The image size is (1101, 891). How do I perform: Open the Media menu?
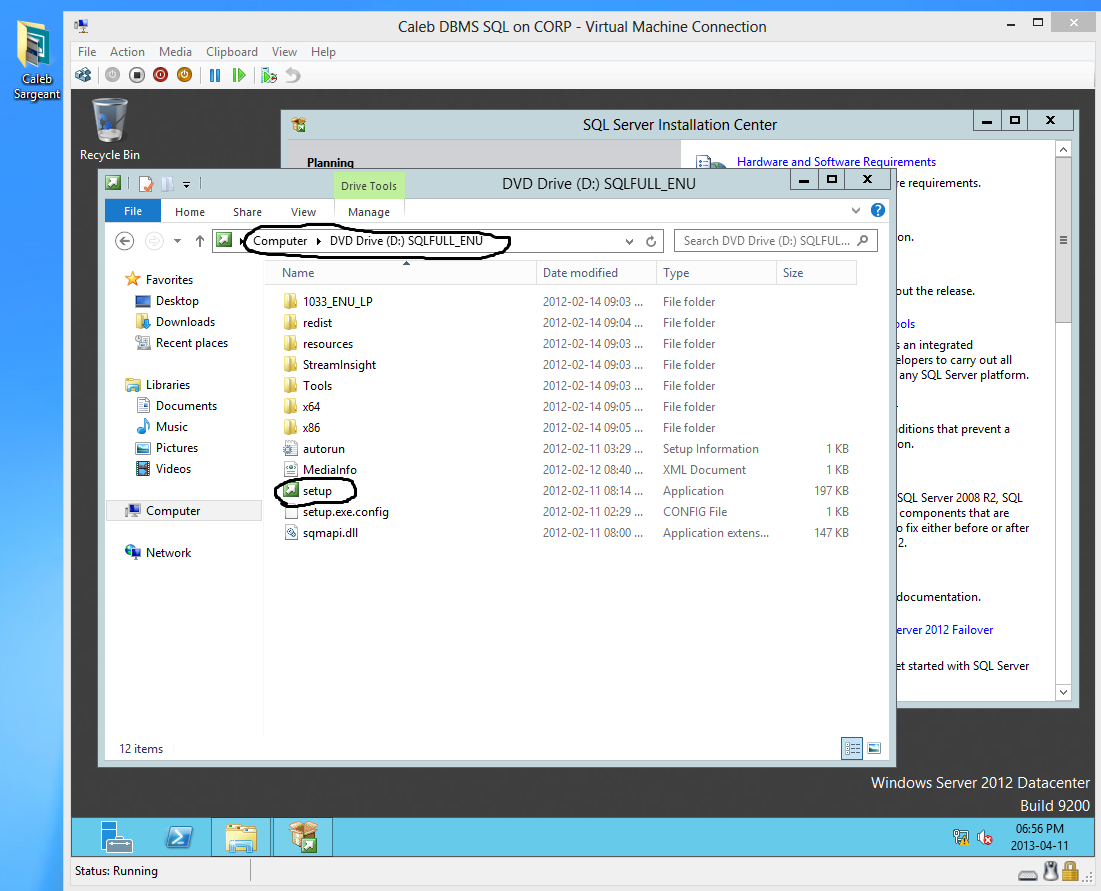pos(176,52)
